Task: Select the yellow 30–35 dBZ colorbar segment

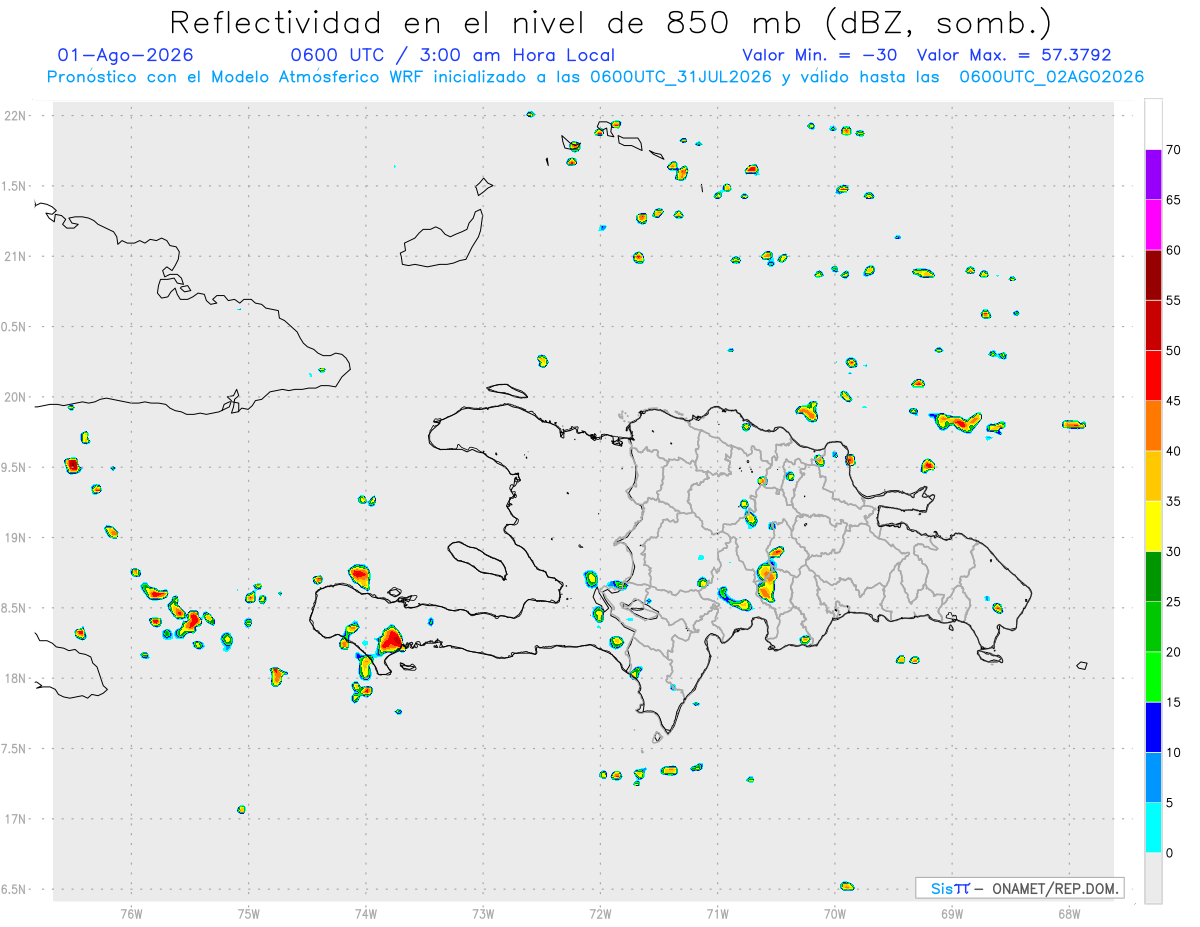Action: coord(1153,526)
